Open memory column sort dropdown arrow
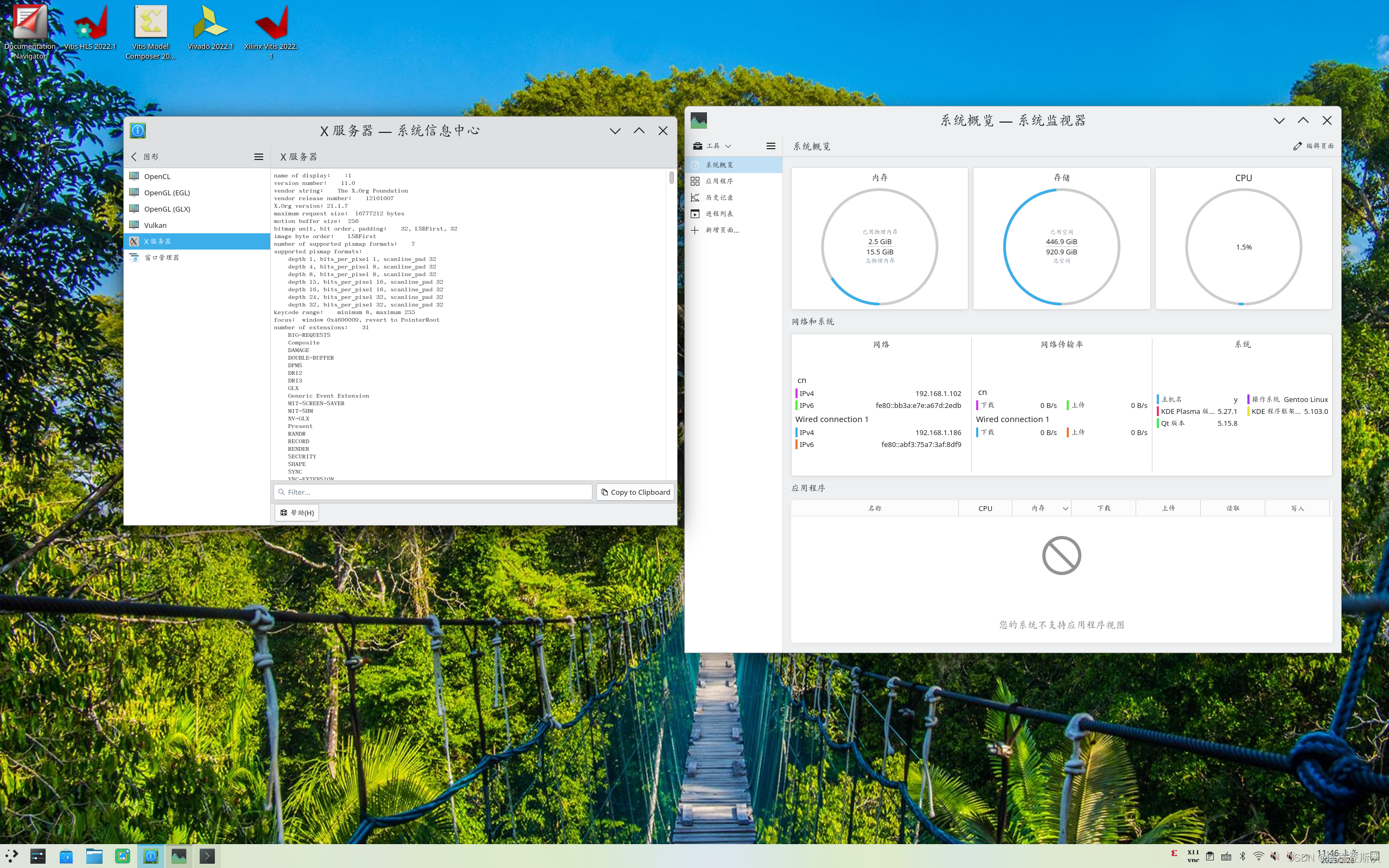1389x868 pixels. click(1065, 509)
